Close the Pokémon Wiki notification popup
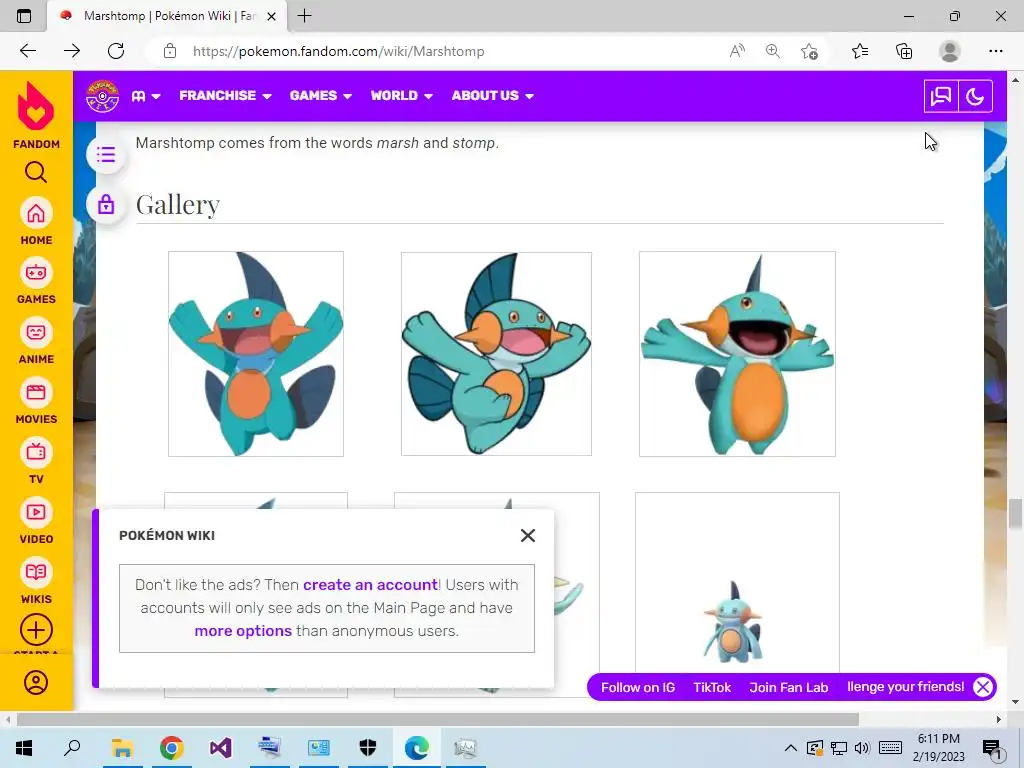The image size is (1024, 768). (x=528, y=536)
